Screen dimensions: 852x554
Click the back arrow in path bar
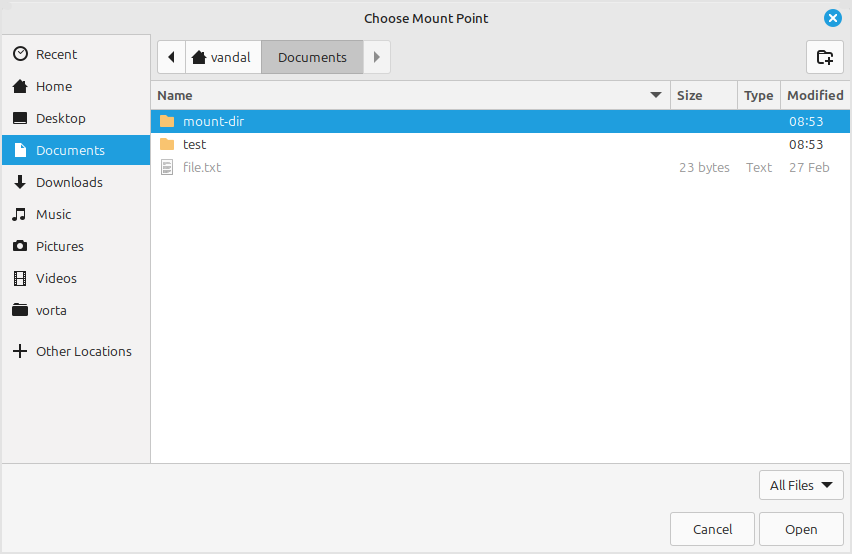171,57
